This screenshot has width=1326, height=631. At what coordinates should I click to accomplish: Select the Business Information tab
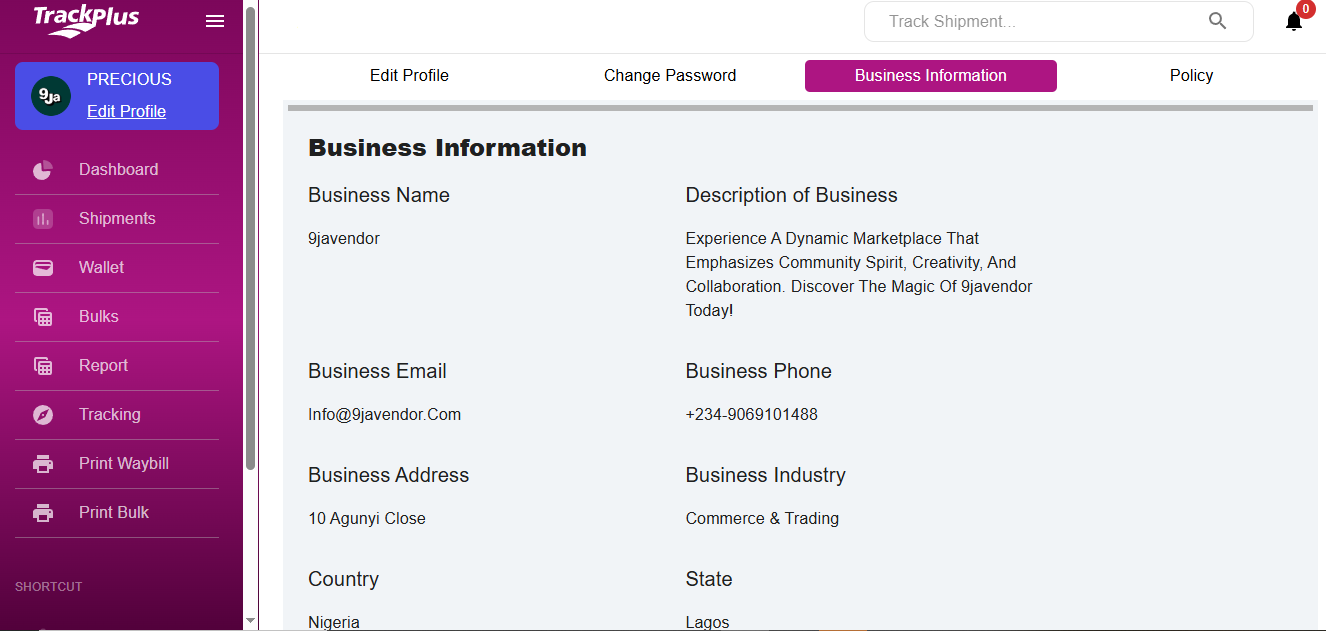[x=931, y=76]
